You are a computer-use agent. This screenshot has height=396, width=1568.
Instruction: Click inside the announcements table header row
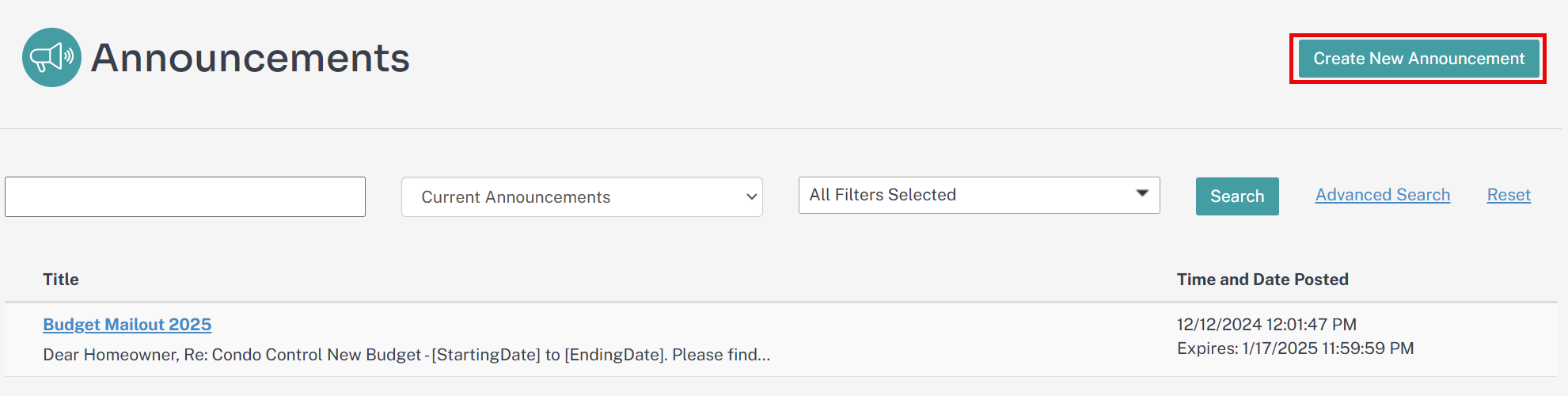[780, 280]
